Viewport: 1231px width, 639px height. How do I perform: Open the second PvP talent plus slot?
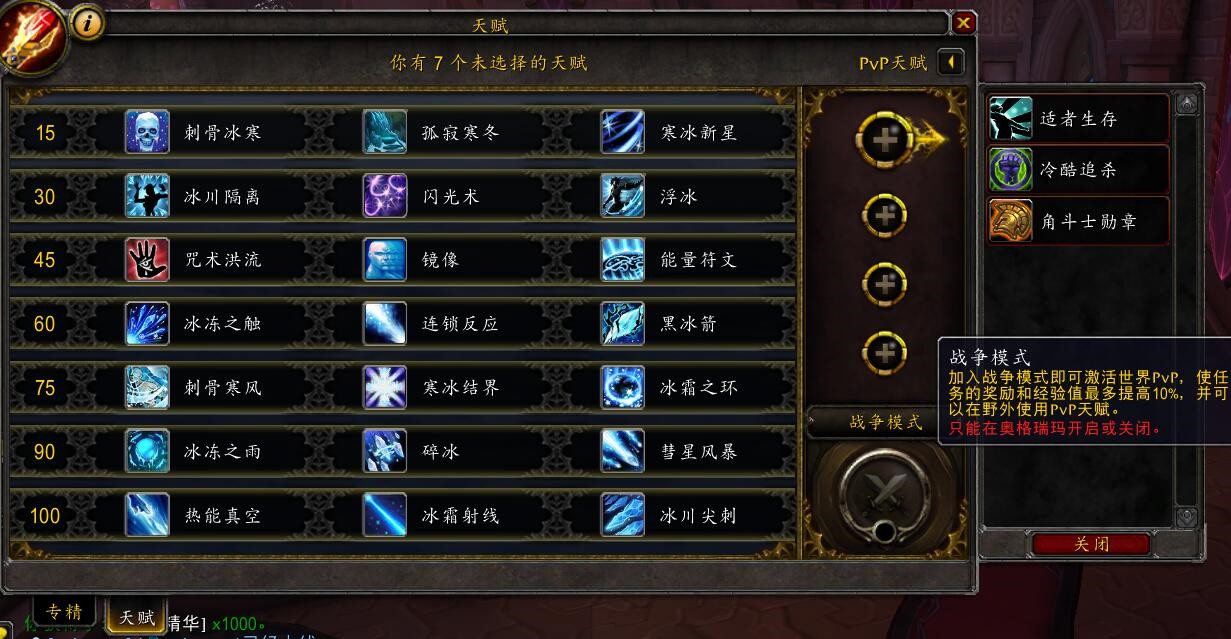885,215
